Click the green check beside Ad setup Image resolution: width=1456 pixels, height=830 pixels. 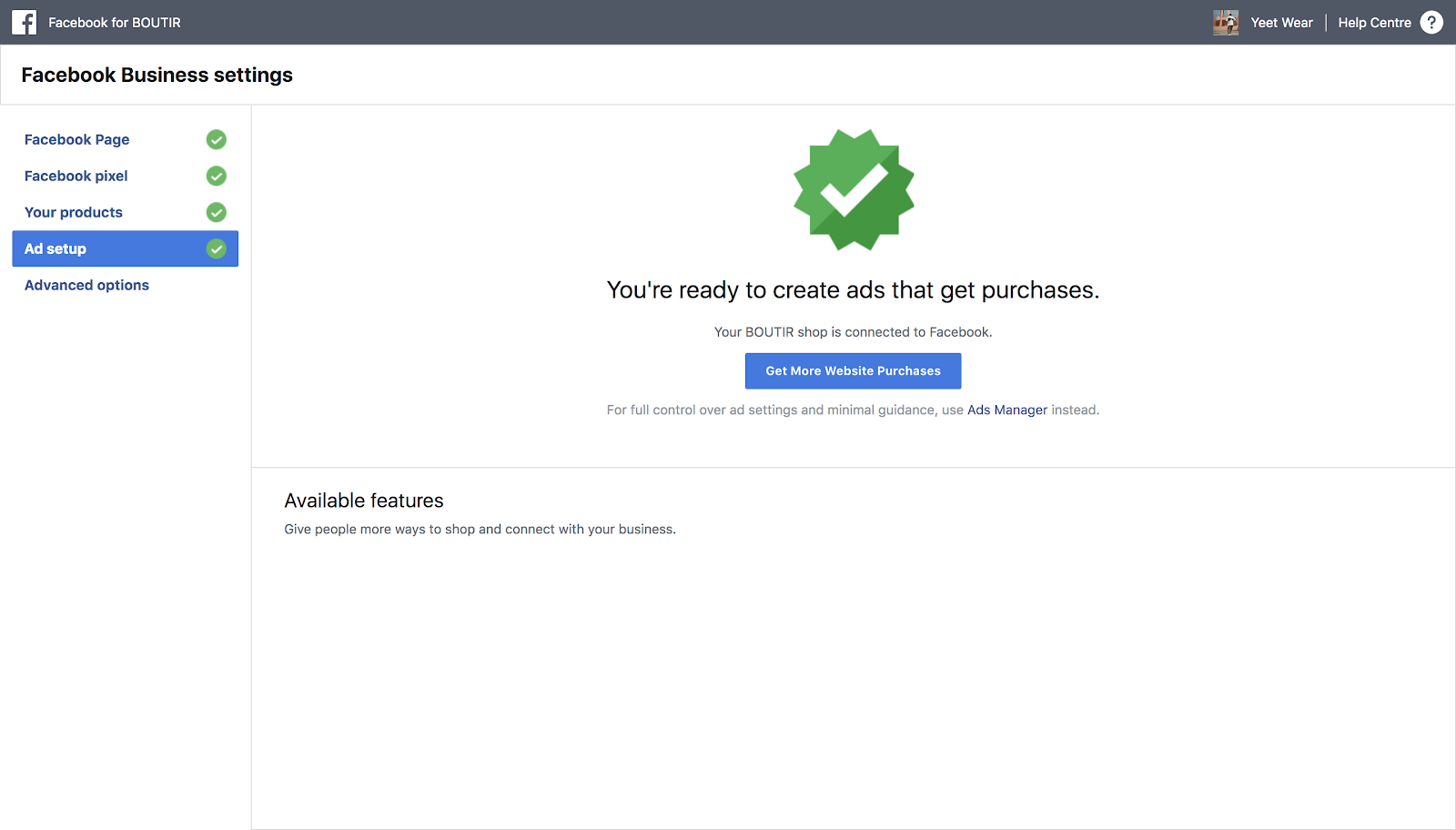(217, 248)
